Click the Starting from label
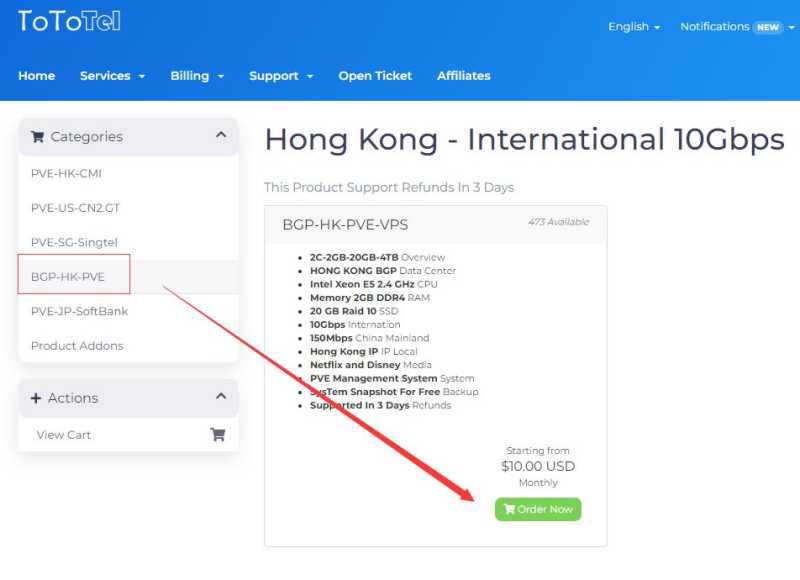800x580 pixels. click(x=538, y=451)
